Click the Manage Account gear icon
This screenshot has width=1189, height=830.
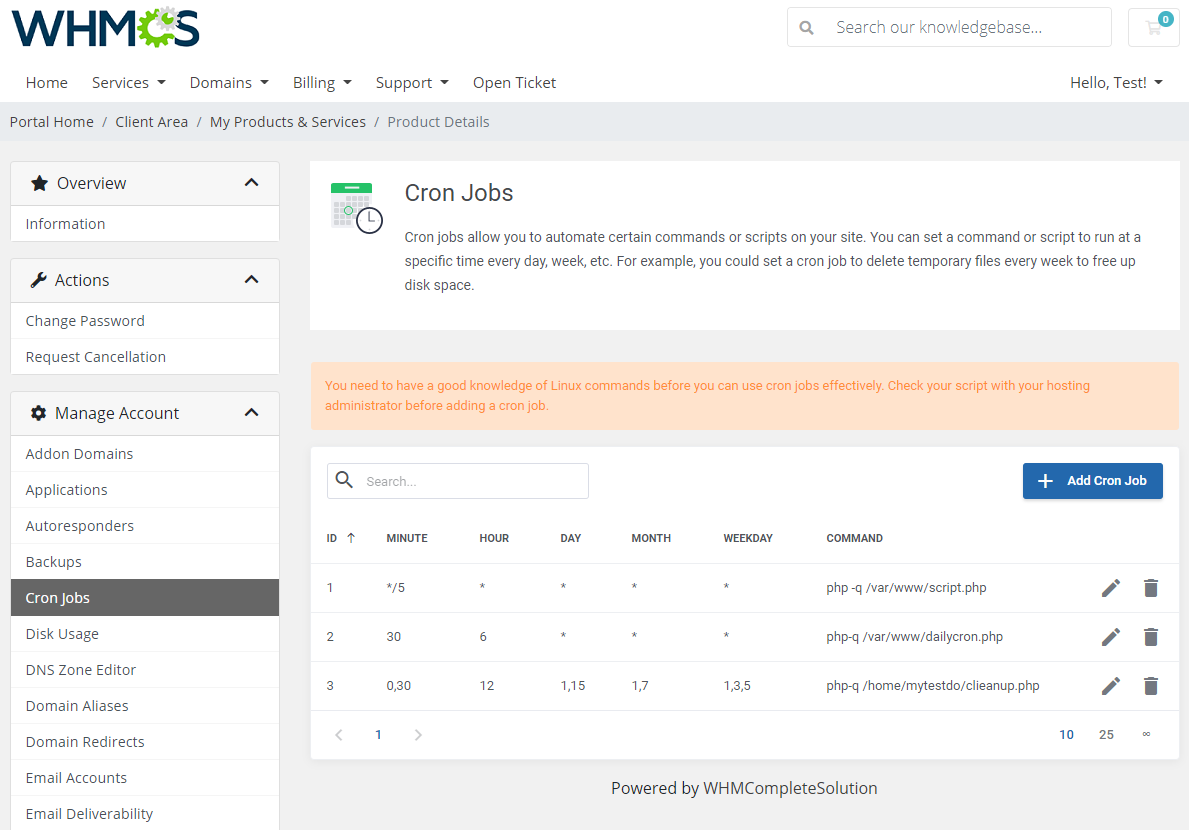[x=38, y=412]
